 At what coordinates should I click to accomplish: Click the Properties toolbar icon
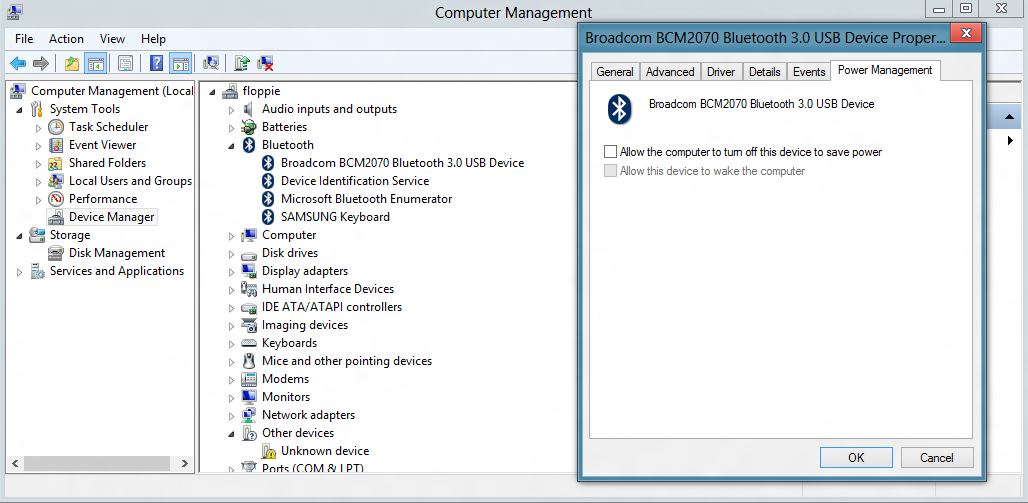[x=126, y=63]
